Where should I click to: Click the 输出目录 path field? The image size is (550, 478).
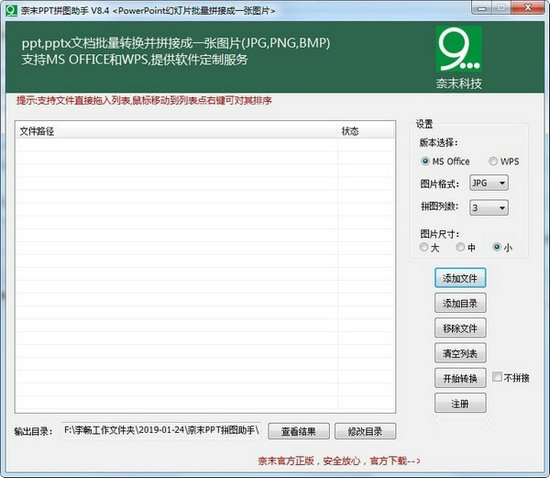click(162, 430)
